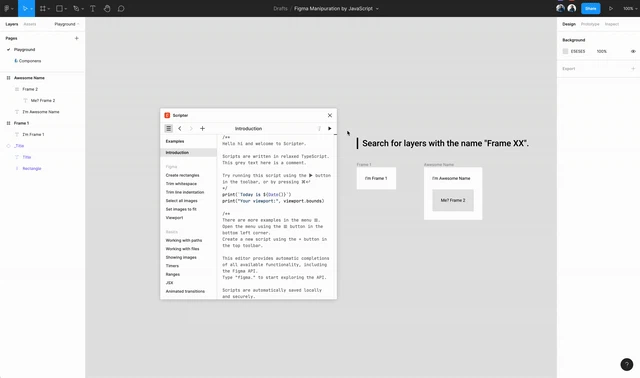
Task: Select the Rectangle shape tool
Action: pyautogui.click(x=59, y=8)
